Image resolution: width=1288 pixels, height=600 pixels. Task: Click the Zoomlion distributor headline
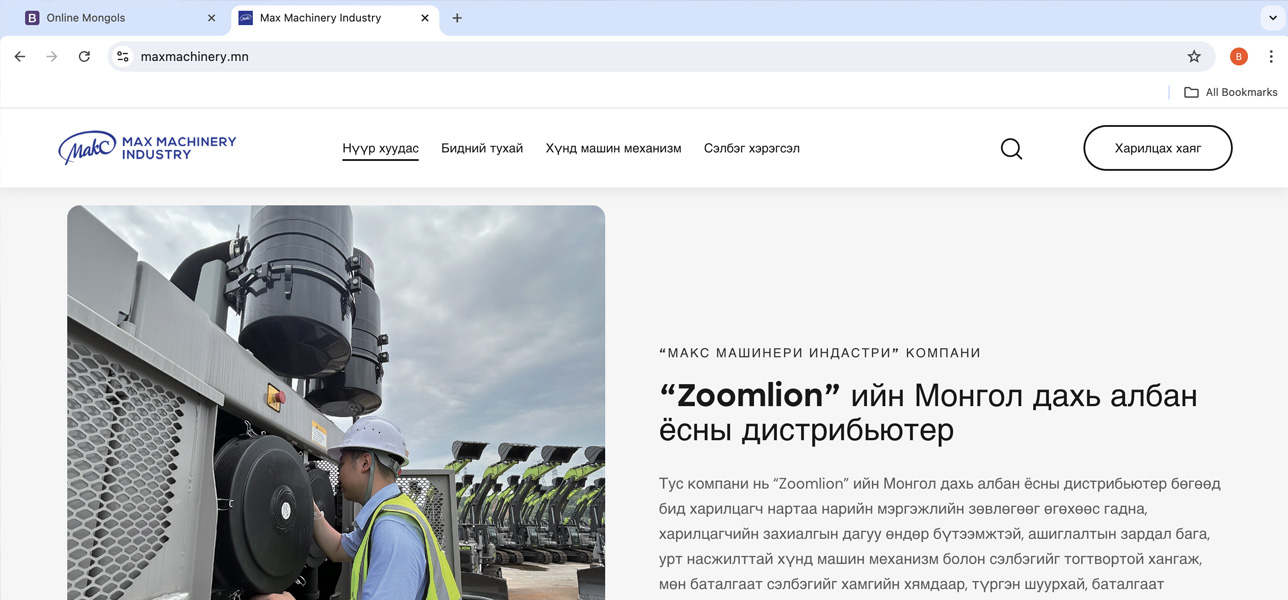928,412
